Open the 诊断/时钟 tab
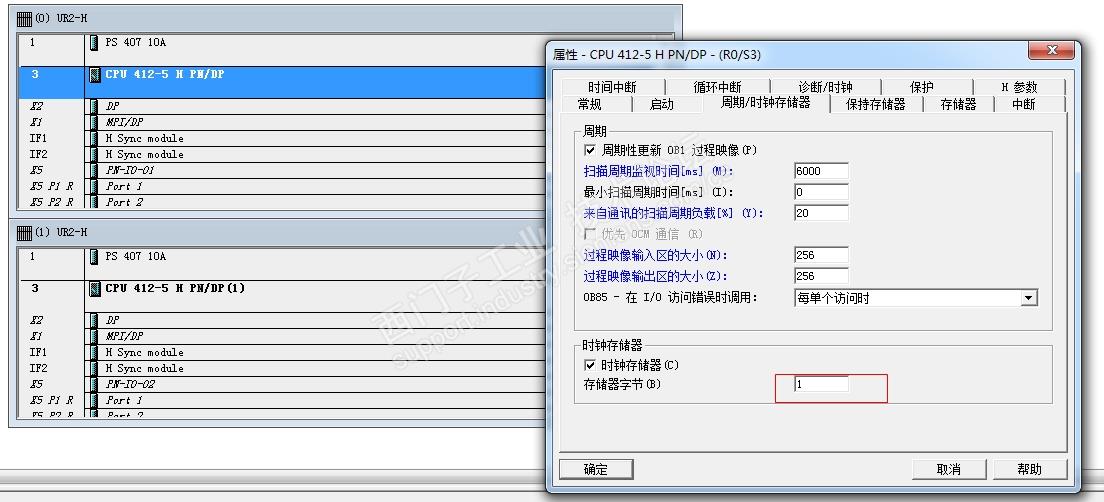 (825, 87)
